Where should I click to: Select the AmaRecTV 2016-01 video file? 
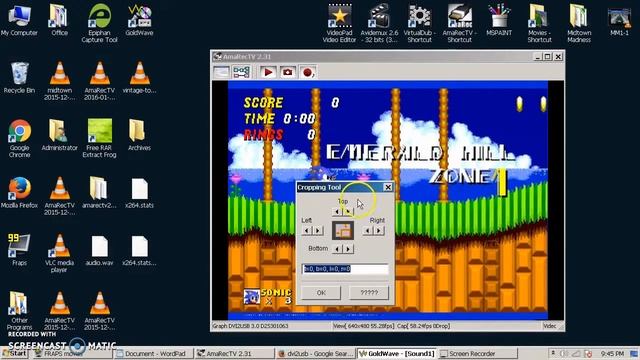coord(99,81)
